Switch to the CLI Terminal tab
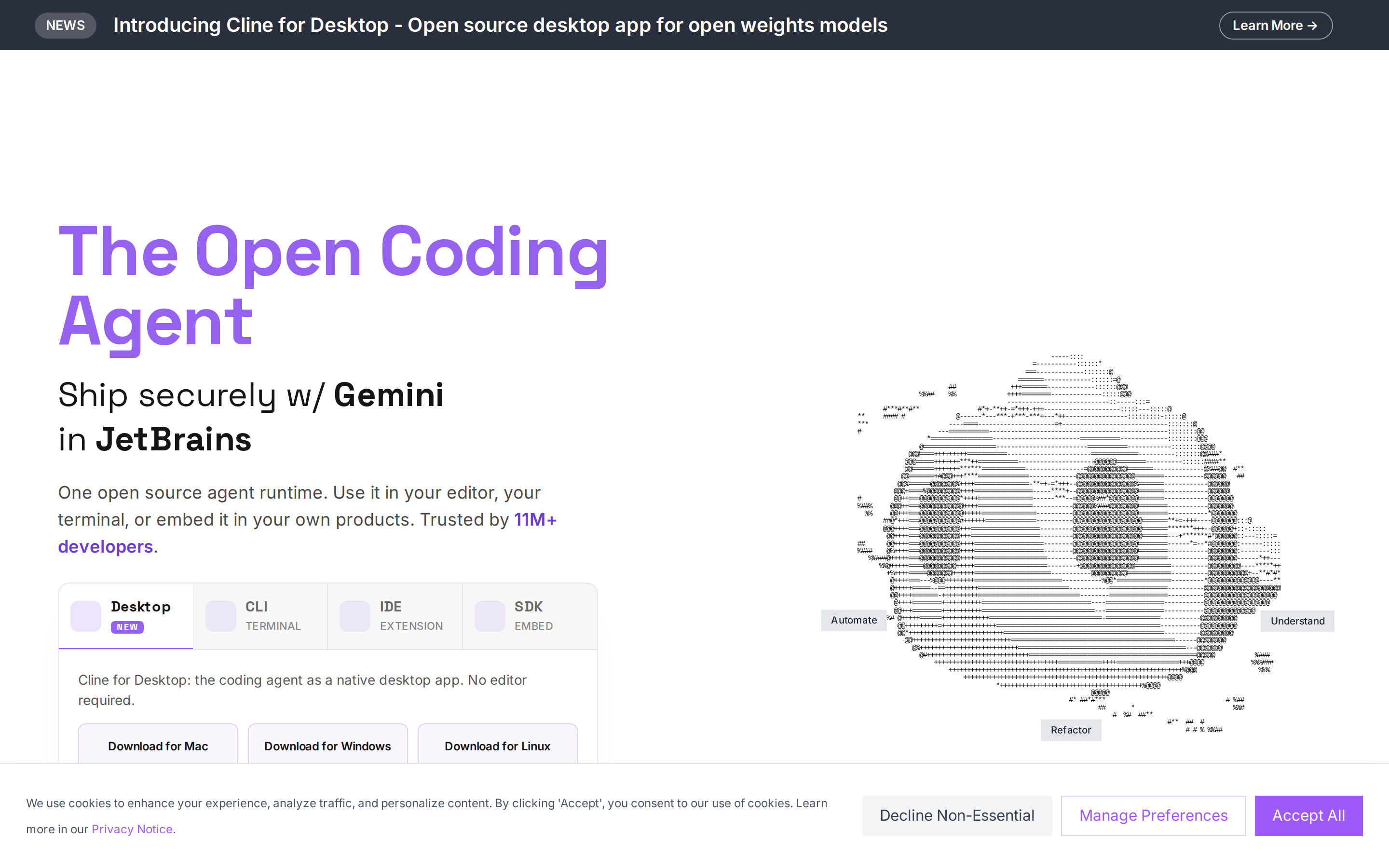 (x=260, y=616)
